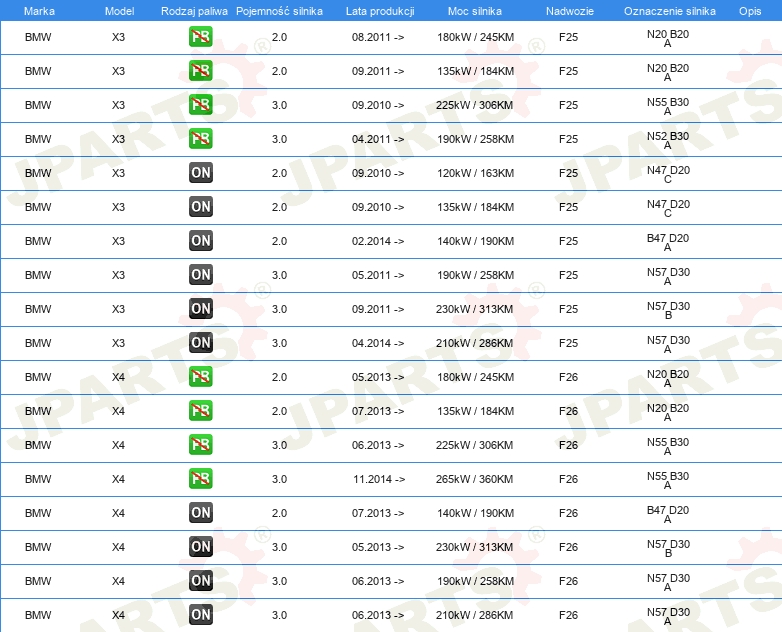This screenshot has height=632, width=782.
Task: Select the 180kW / 245KM cell in X3 row
Action: [475, 37]
